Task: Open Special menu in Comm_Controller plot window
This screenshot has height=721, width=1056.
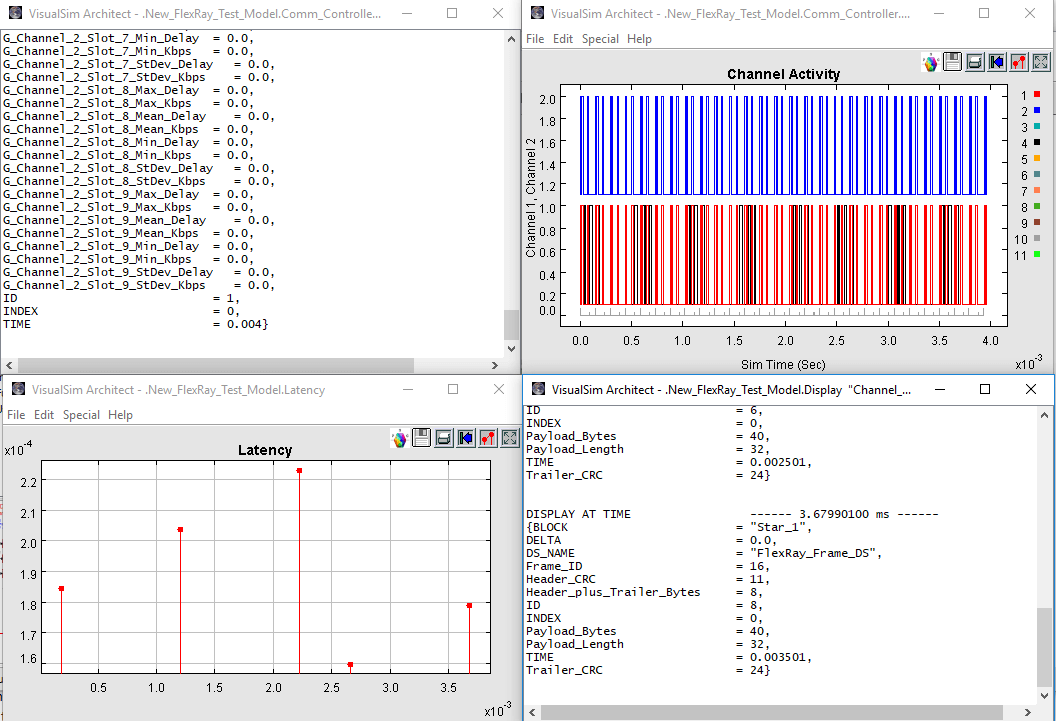Action: point(600,39)
